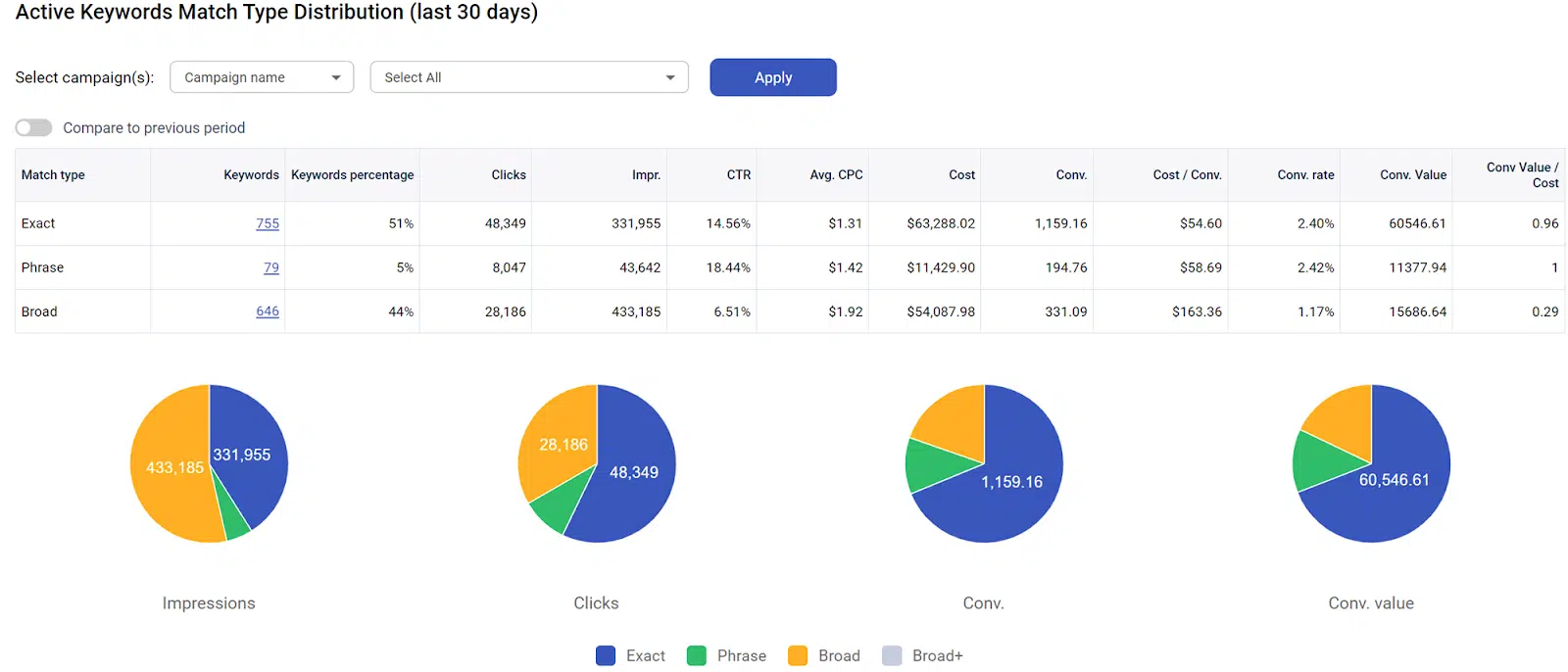Sort table by Cost / Conv. header
This screenshot has width=1568, height=672.
click(x=1187, y=175)
